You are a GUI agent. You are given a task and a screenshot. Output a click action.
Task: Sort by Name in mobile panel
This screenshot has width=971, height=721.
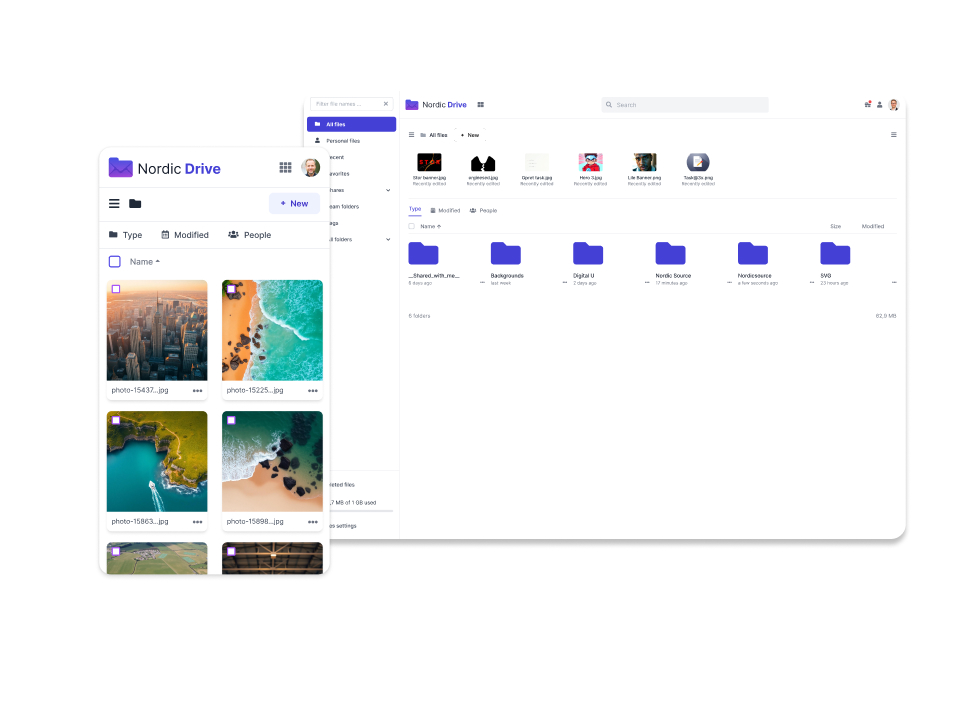point(145,261)
